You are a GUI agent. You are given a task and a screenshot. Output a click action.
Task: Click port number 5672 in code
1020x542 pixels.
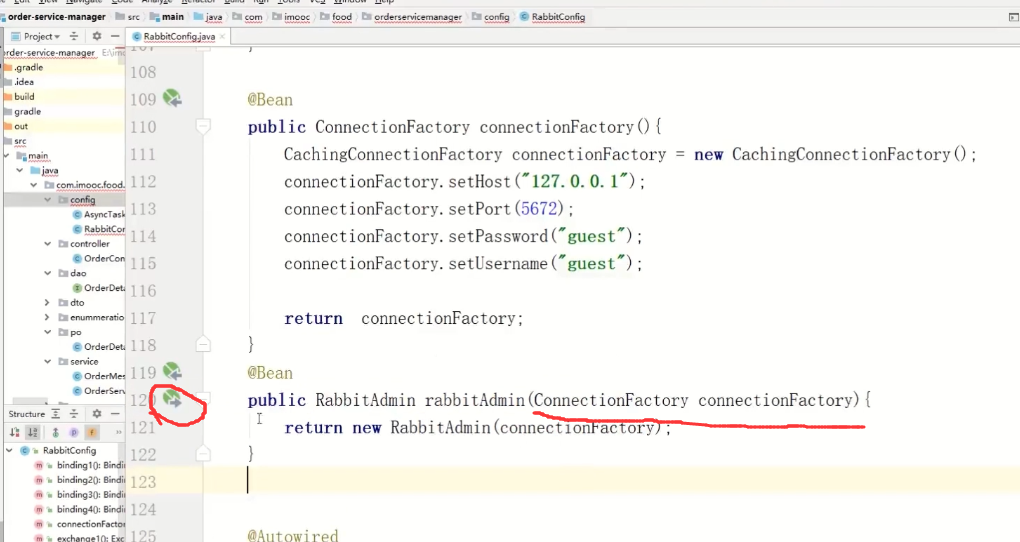[x=539, y=208]
